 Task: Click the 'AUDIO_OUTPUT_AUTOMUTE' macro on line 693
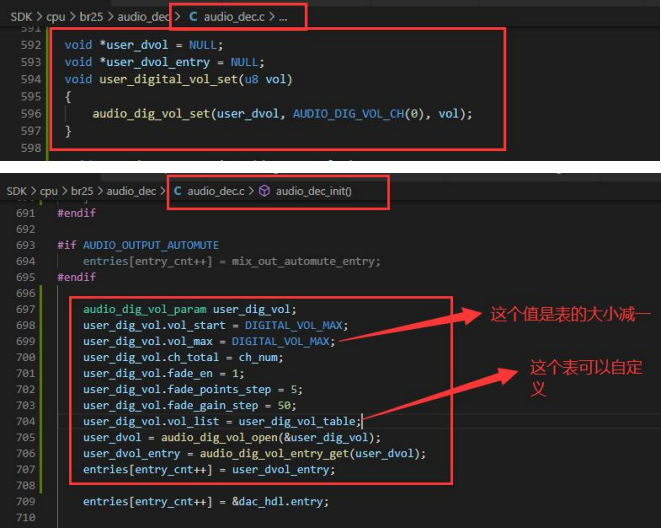[150, 245]
